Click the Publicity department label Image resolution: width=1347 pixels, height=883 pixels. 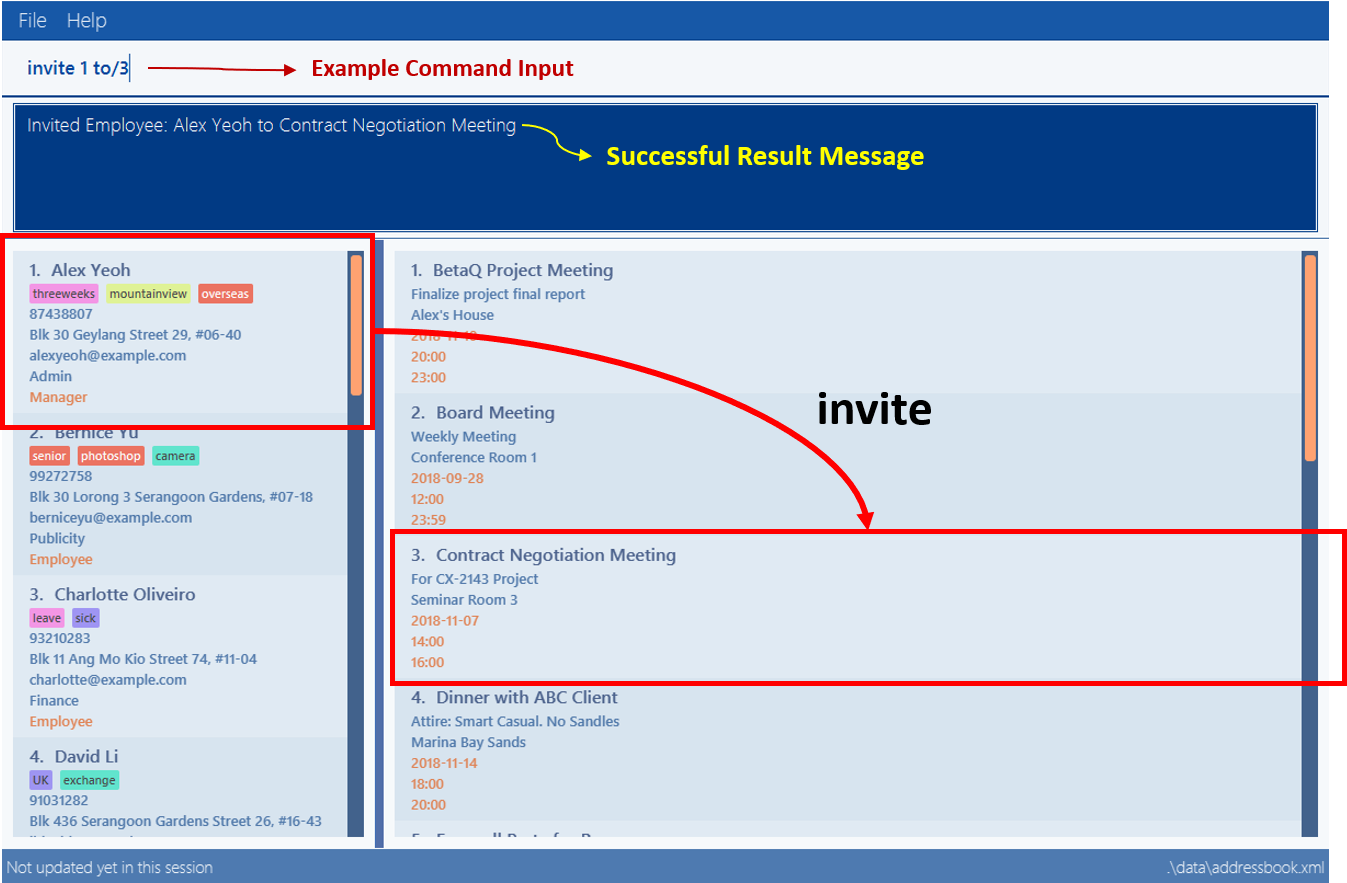click(57, 539)
